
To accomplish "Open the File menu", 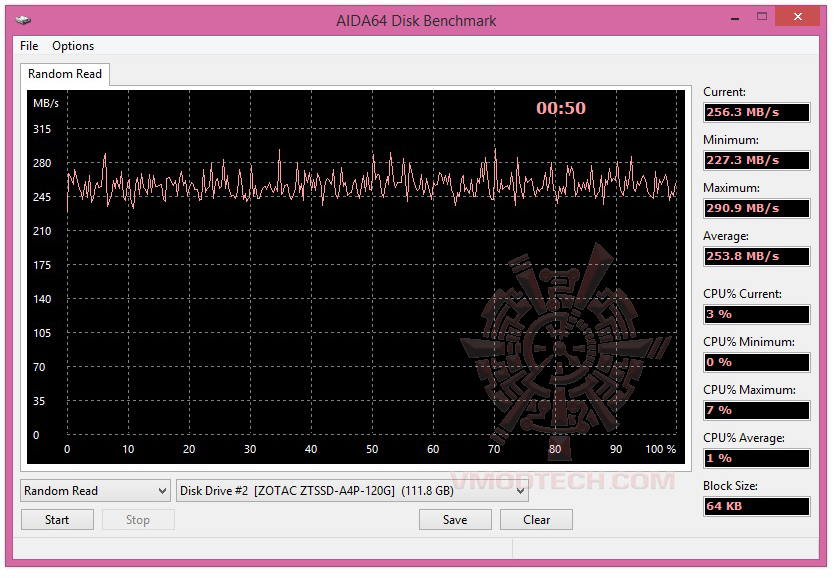I will click(29, 46).
